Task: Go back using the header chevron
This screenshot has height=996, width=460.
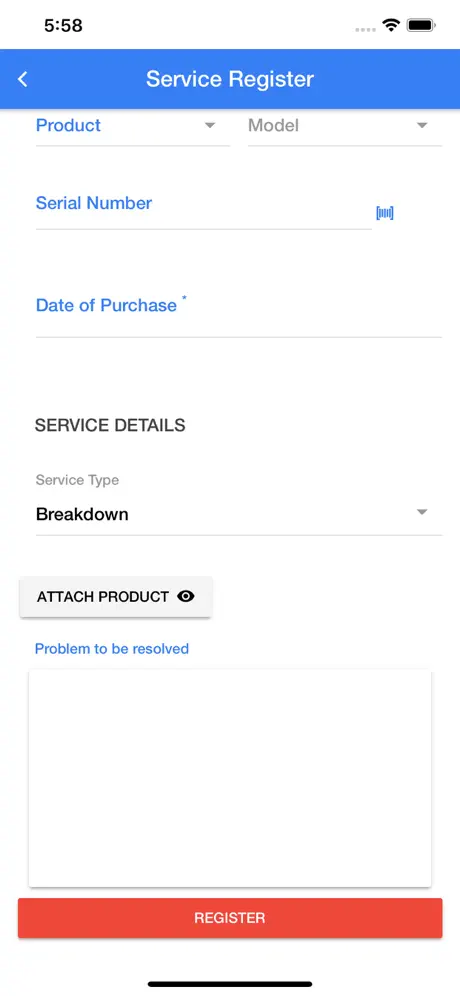Action: click(x=23, y=79)
